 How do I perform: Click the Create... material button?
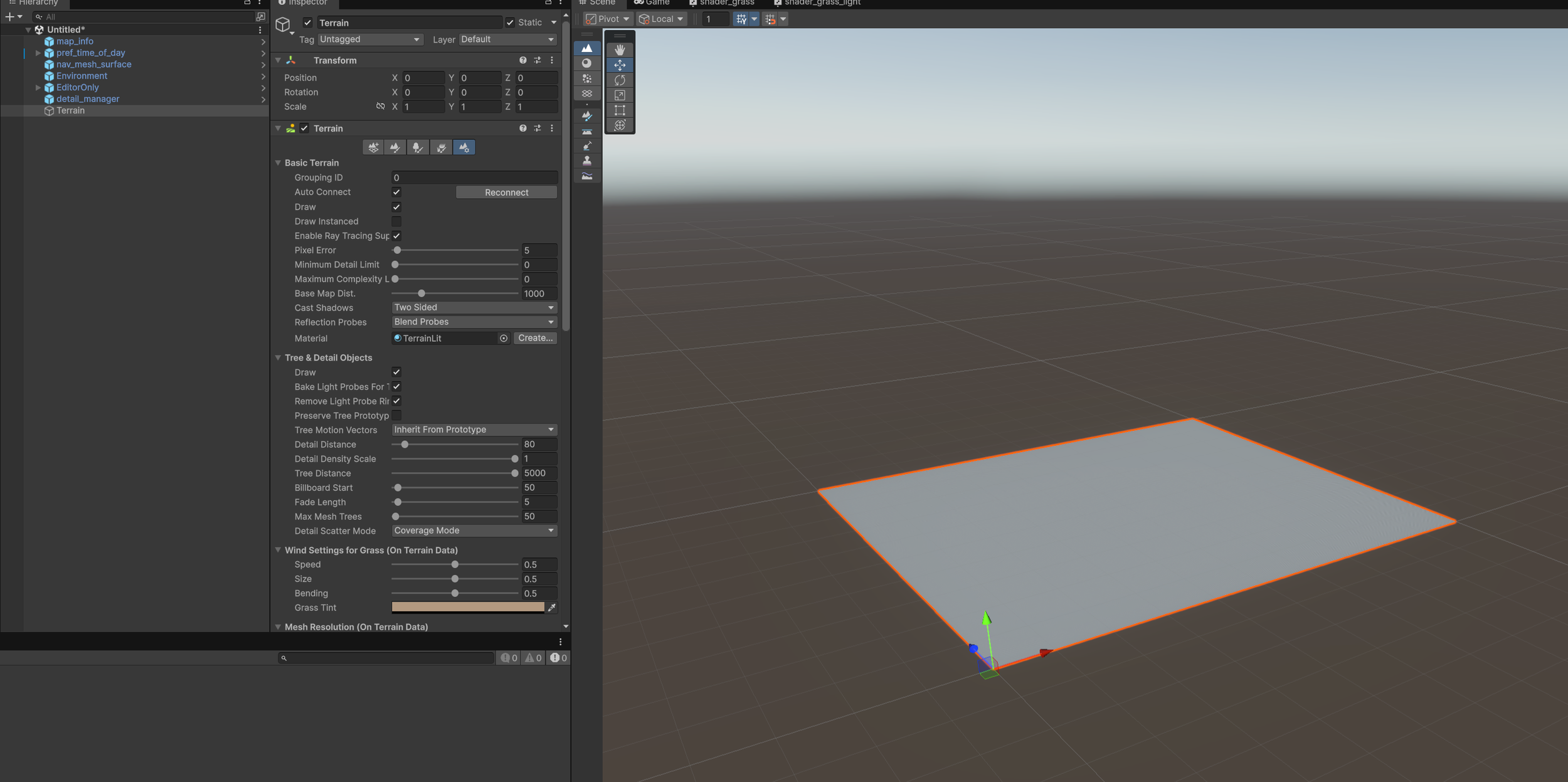click(535, 338)
